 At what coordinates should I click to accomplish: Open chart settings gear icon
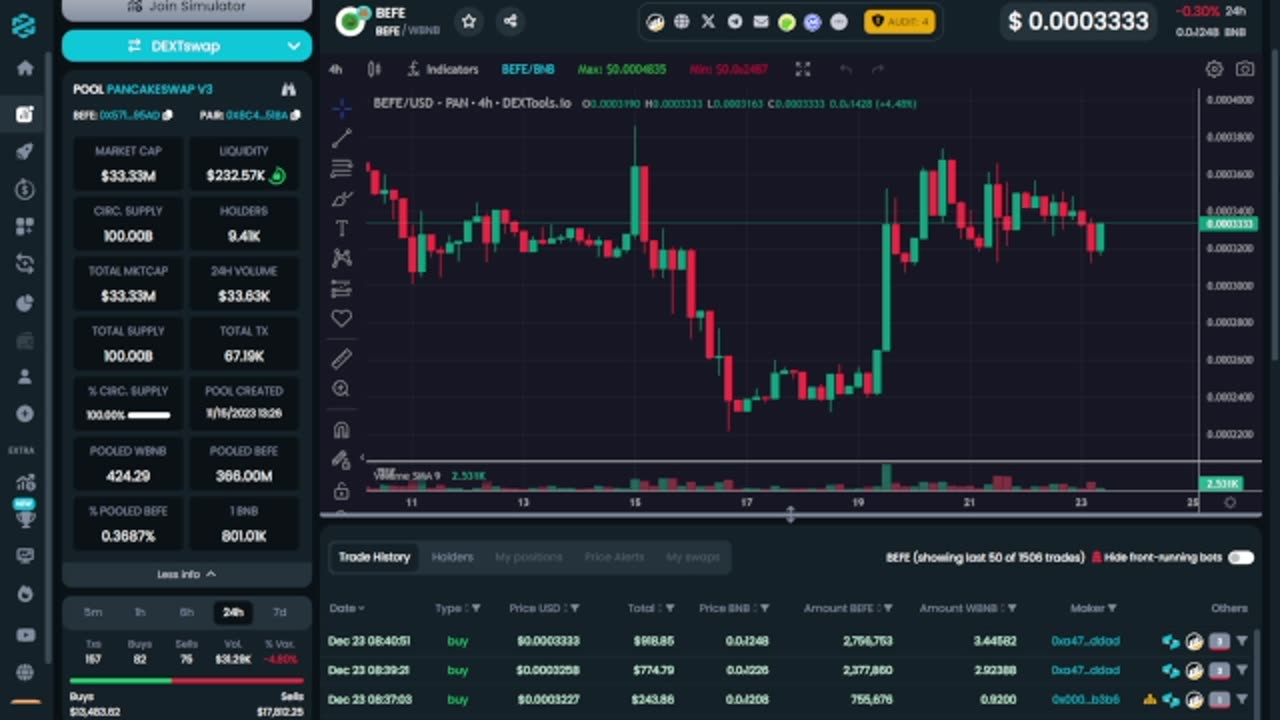click(x=1214, y=69)
